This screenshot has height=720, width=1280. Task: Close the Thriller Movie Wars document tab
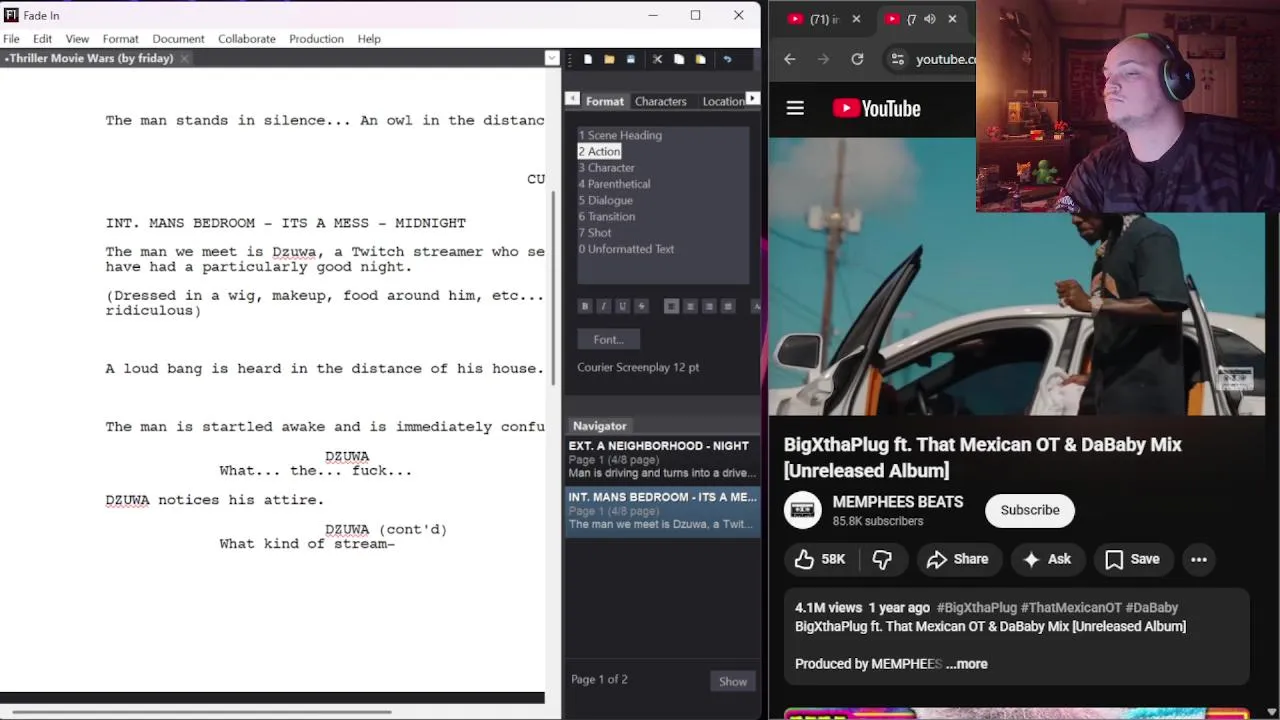click(185, 58)
